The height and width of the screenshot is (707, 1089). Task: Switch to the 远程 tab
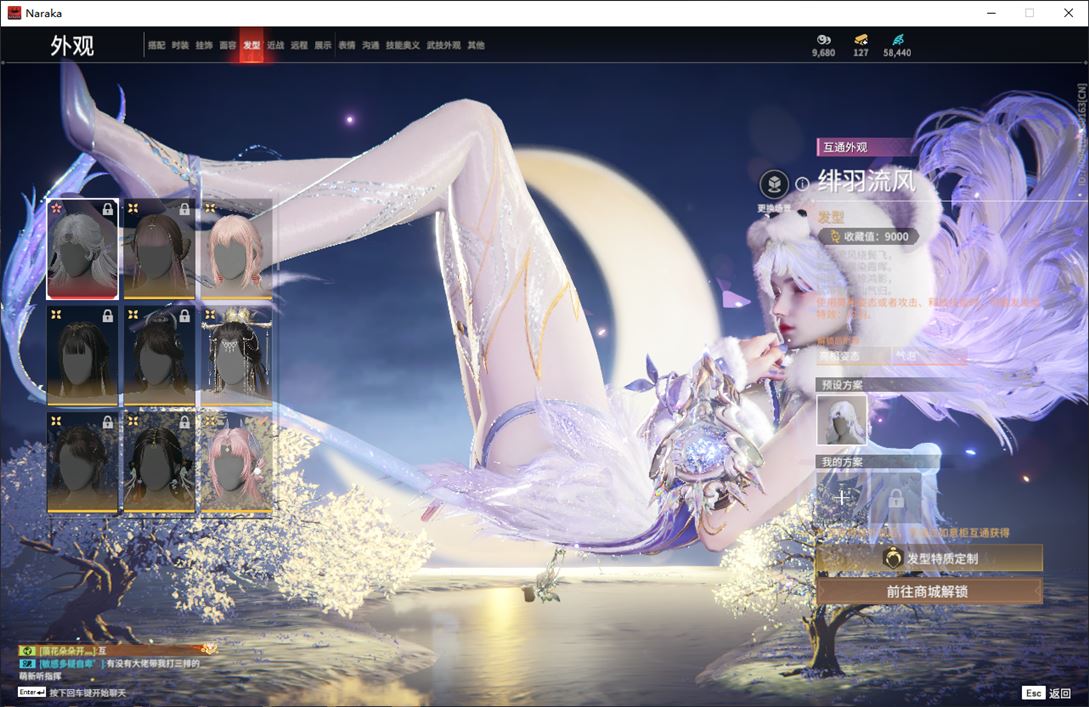299,45
